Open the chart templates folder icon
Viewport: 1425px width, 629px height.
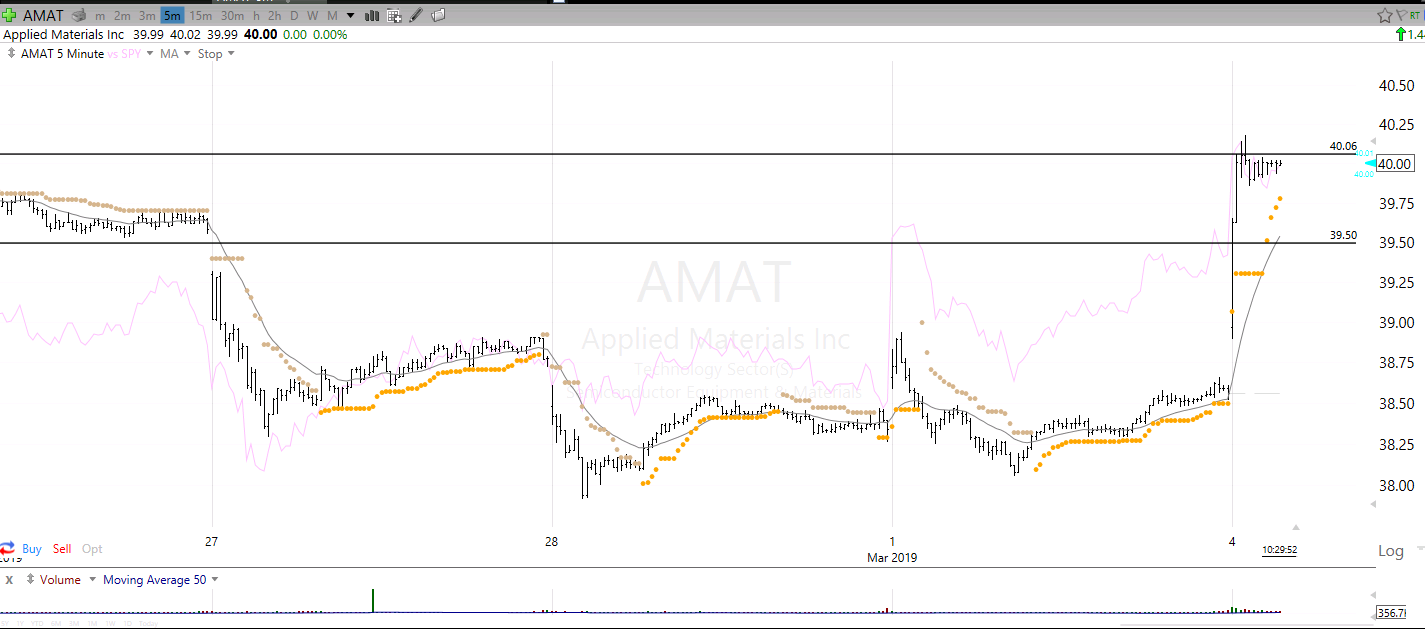tap(438, 15)
